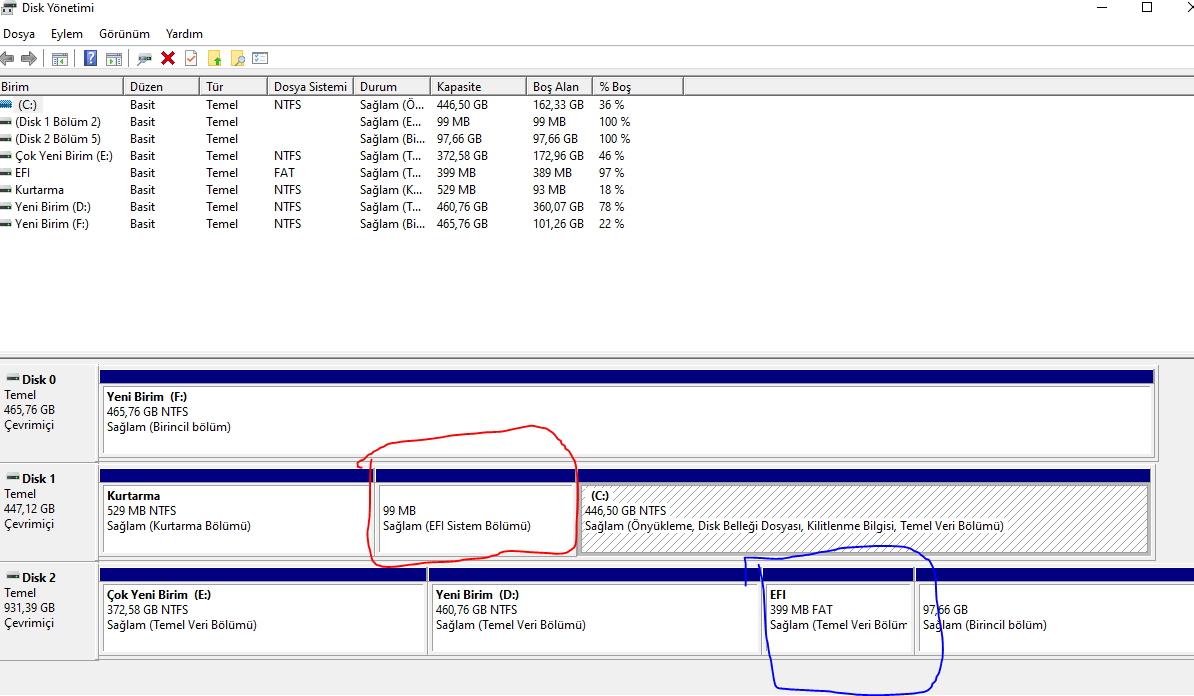Image resolution: width=1194 pixels, height=696 pixels.
Task: Click the checklist settings toolbar icon
Action: coord(260,59)
